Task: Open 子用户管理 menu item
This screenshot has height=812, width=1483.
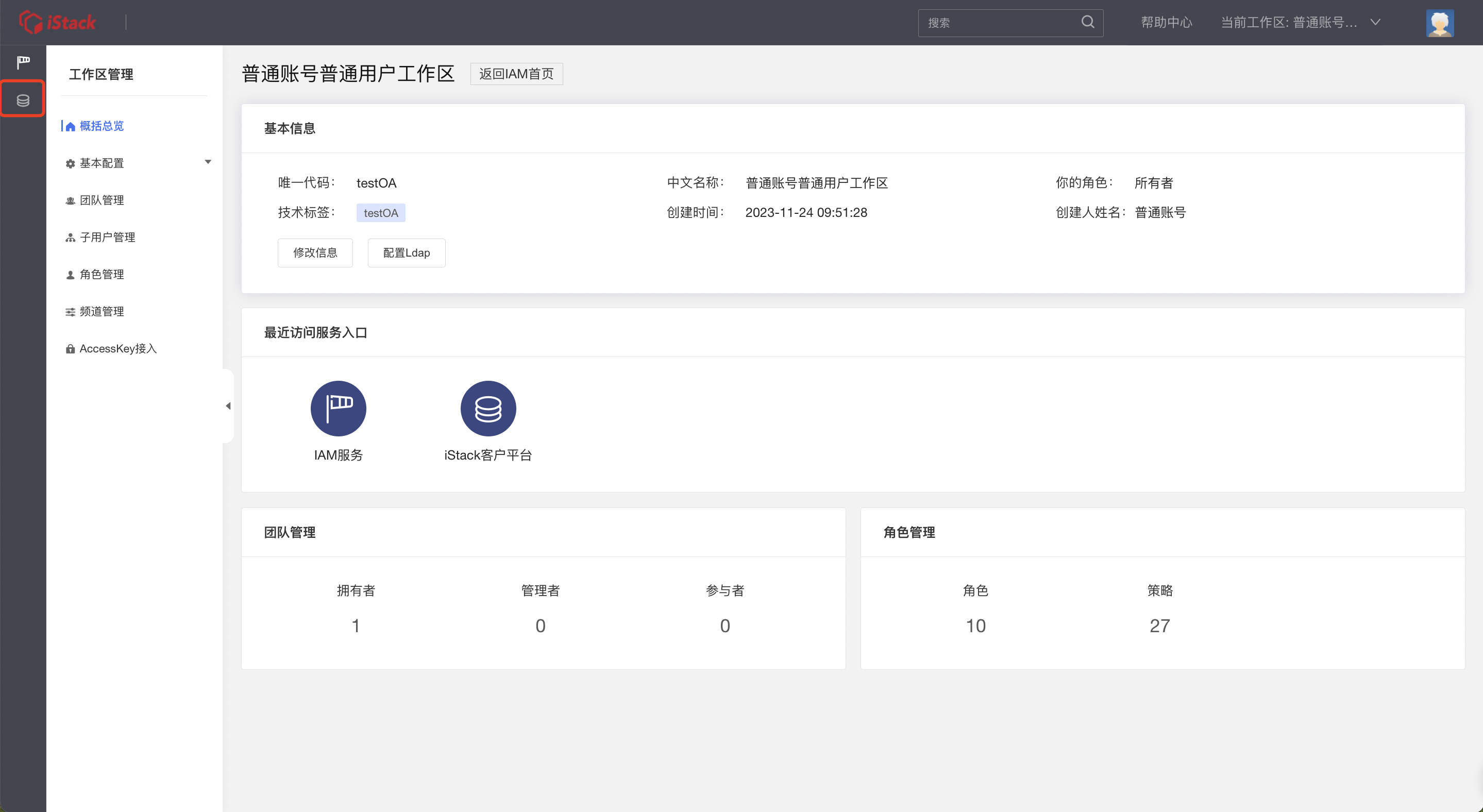Action: pyautogui.click(x=107, y=237)
